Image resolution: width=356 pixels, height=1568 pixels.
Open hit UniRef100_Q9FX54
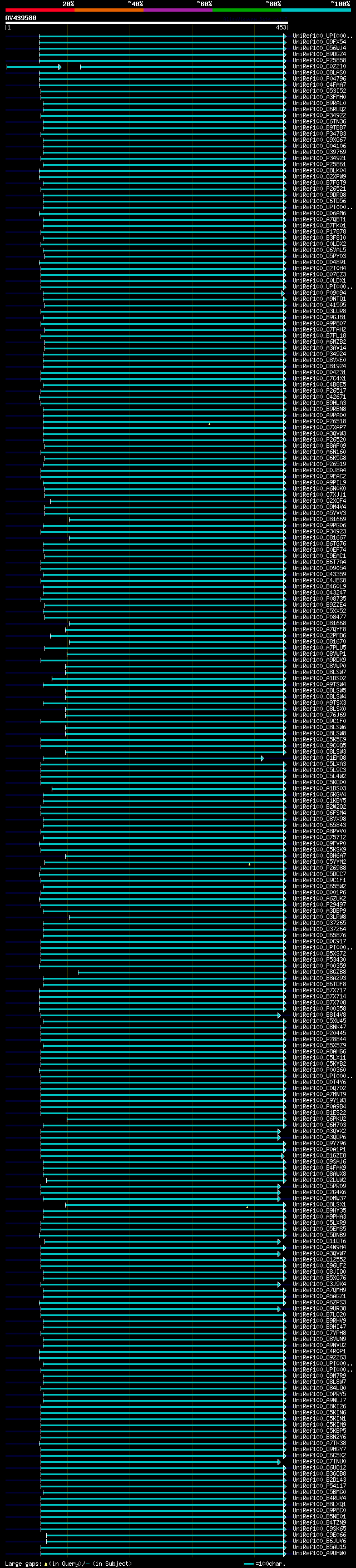pyautogui.click(x=319, y=42)
